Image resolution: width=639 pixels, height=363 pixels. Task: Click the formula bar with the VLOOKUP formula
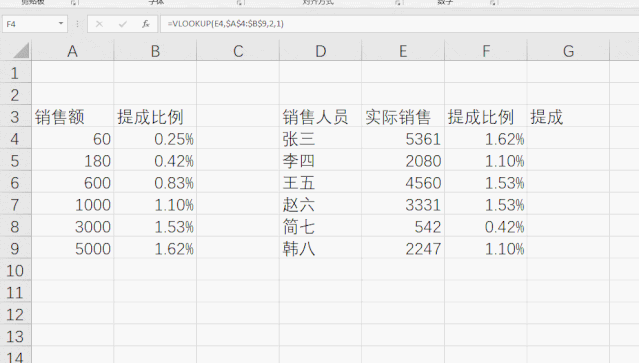[399, 24]
